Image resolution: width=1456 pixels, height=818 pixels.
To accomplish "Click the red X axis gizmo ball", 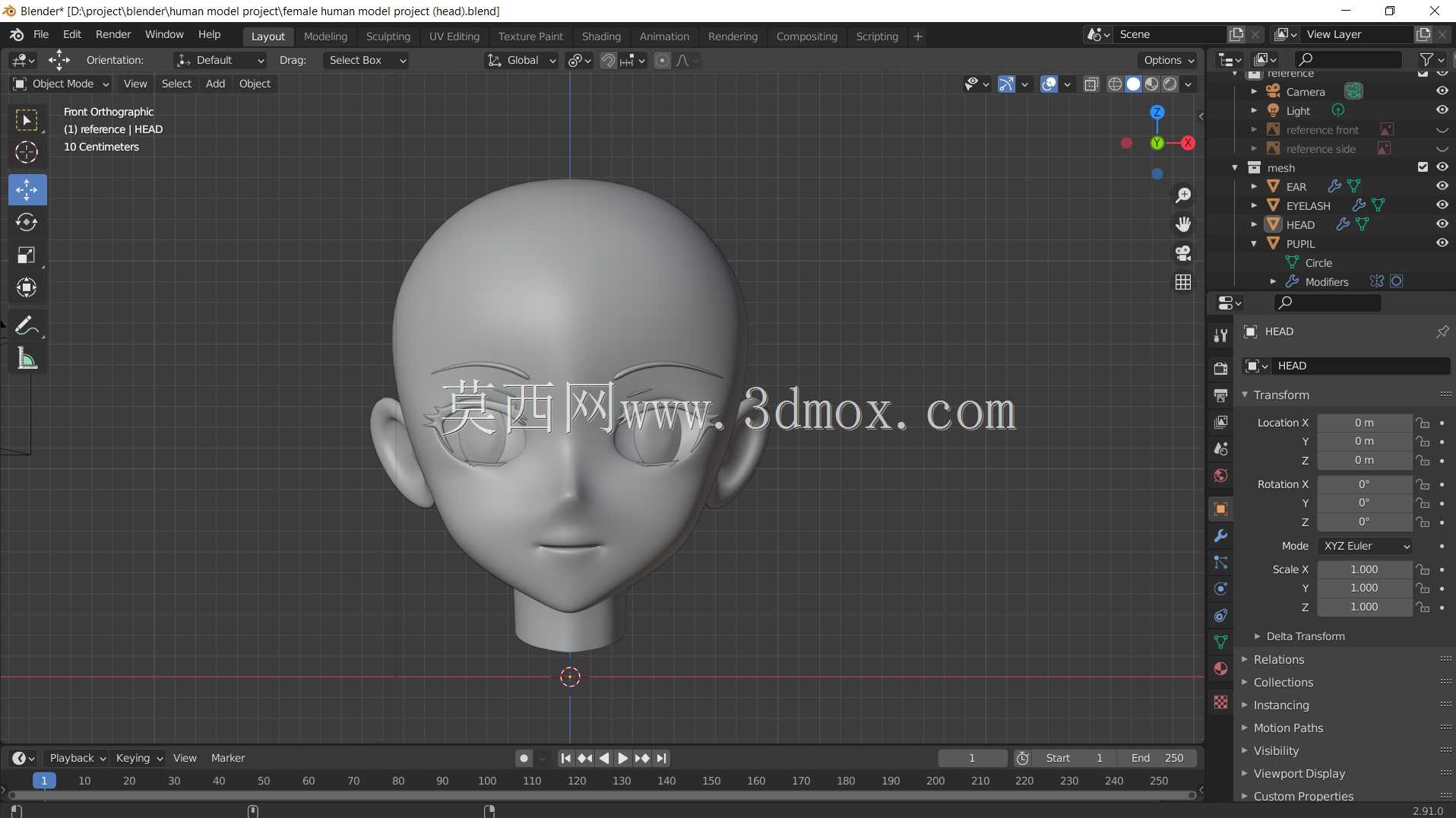I will click(1189, 143).
